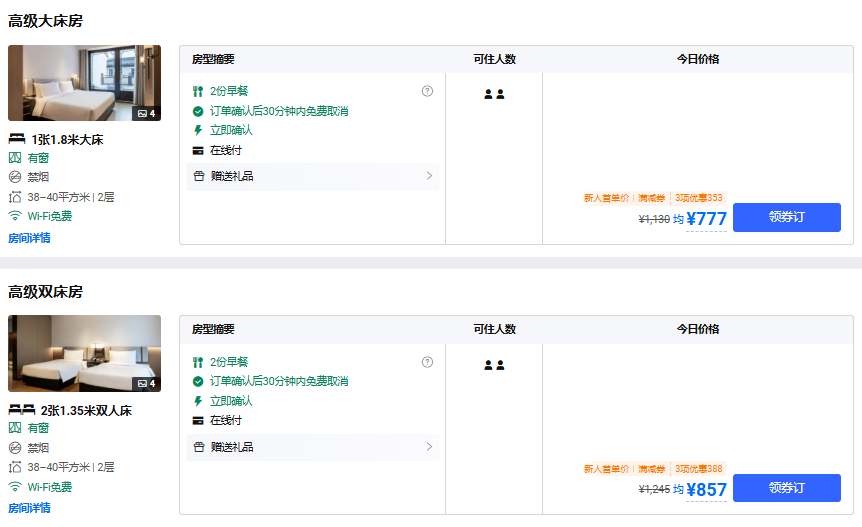Viewport: 862px width, 527px height.
Task: Click the room area icon for 高级双床房
Action: [15, 467]
